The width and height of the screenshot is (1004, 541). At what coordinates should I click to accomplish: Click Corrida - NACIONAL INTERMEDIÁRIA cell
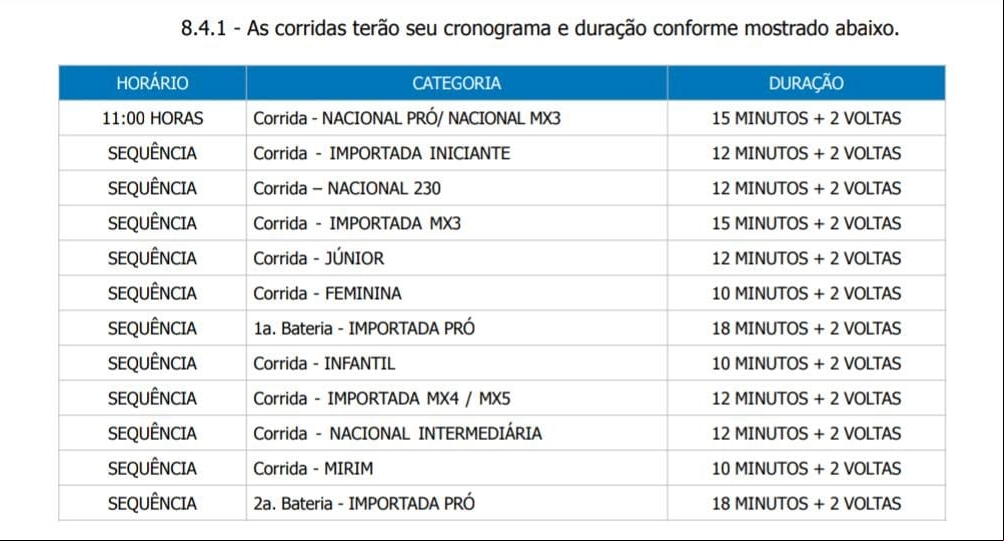click(457, 433)
